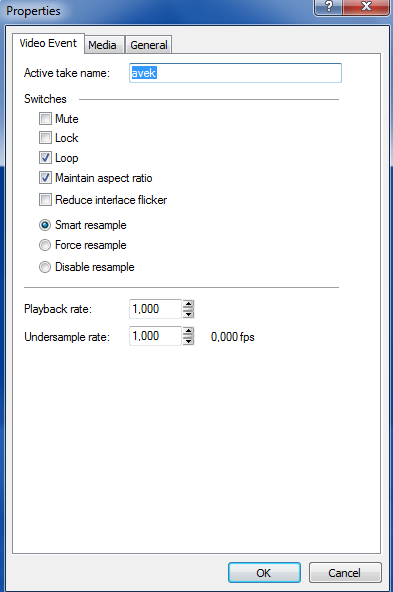The image size is (393, 592).
Task: Click the Switches section label
Action: (x=45, y=99)
